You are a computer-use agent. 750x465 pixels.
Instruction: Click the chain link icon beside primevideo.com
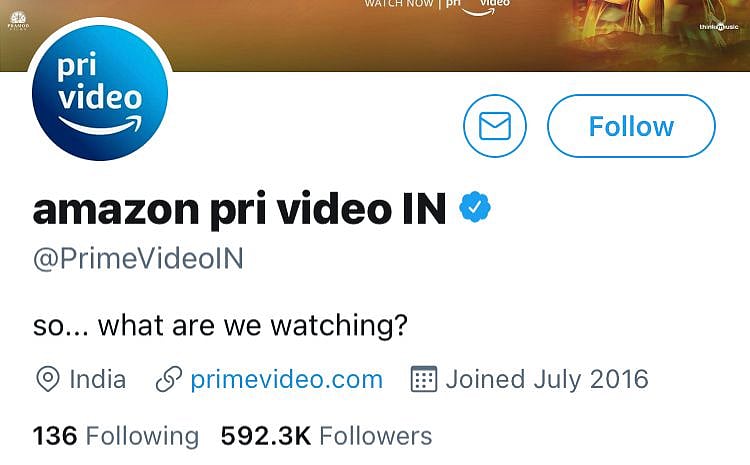click(x=169, y=379)
